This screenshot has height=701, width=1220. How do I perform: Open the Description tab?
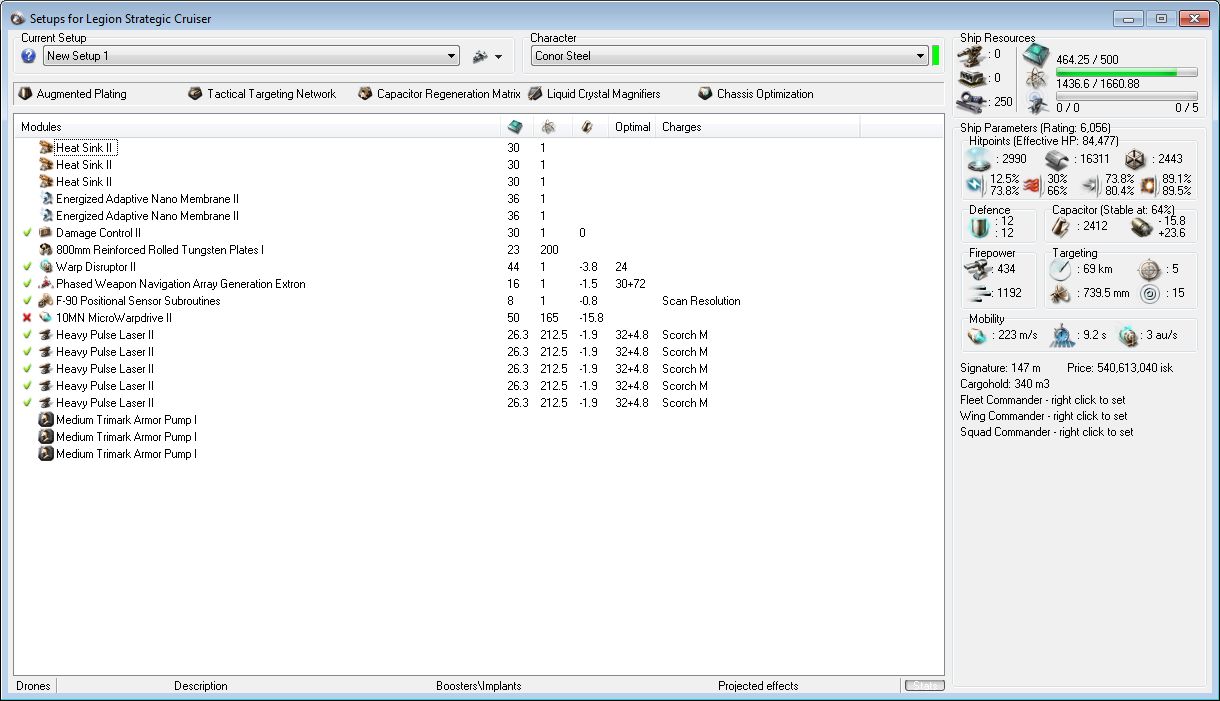[201, 686]
